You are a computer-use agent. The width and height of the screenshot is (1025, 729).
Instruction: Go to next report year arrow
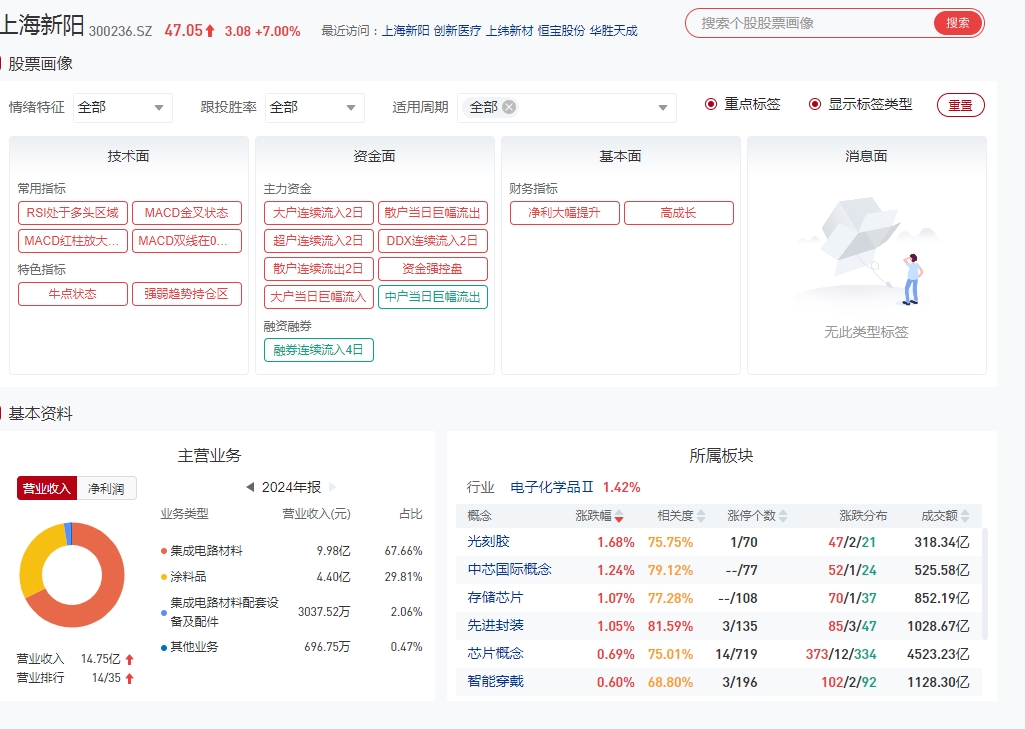coord(333,487)
